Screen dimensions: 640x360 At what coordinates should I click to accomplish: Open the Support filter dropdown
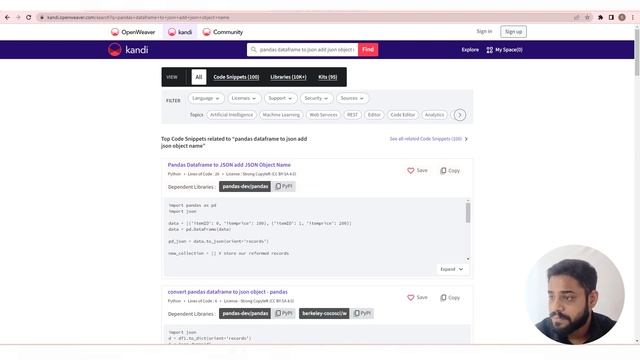click(x=280, y=98)
